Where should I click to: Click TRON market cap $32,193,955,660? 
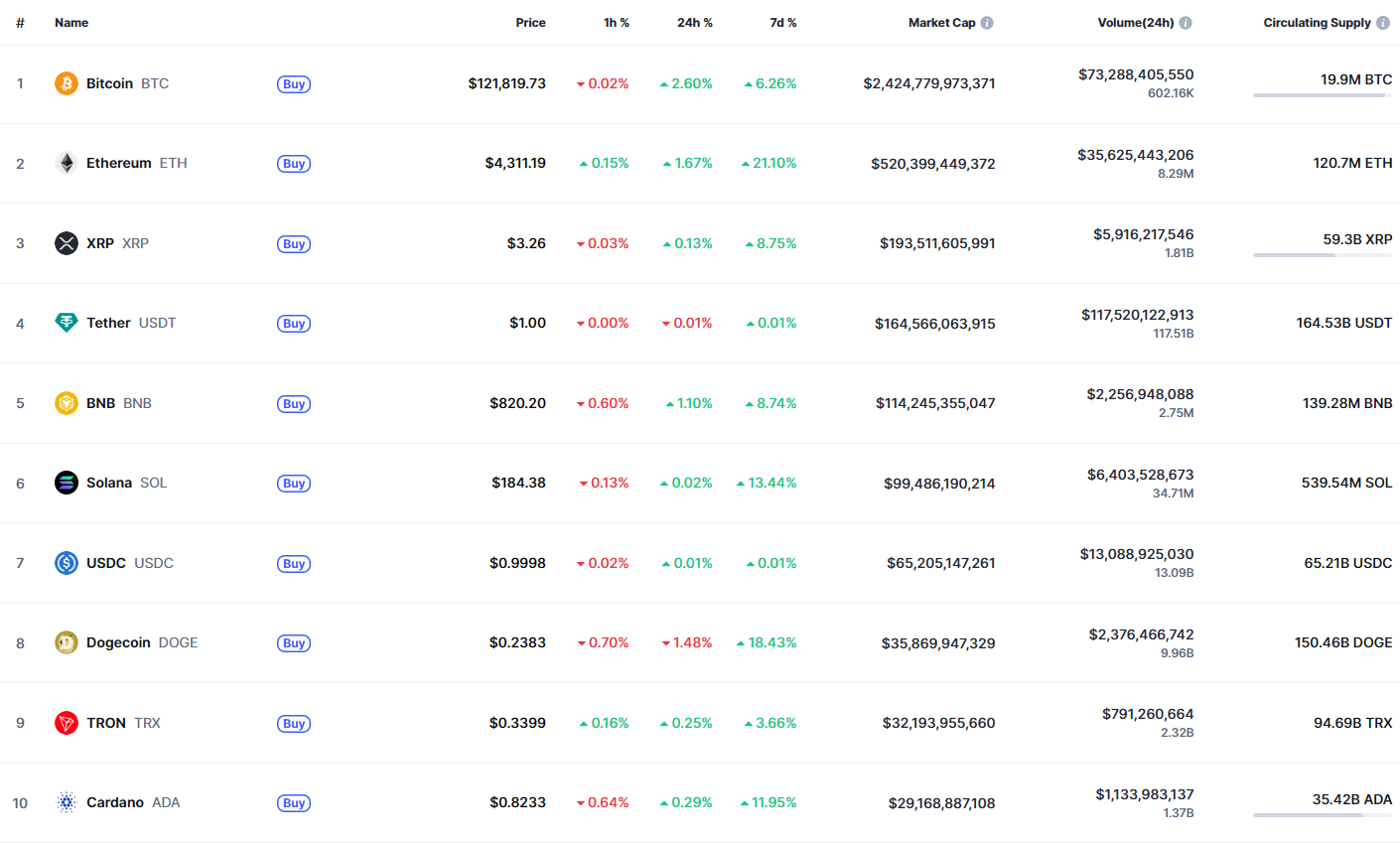(939, 723)
